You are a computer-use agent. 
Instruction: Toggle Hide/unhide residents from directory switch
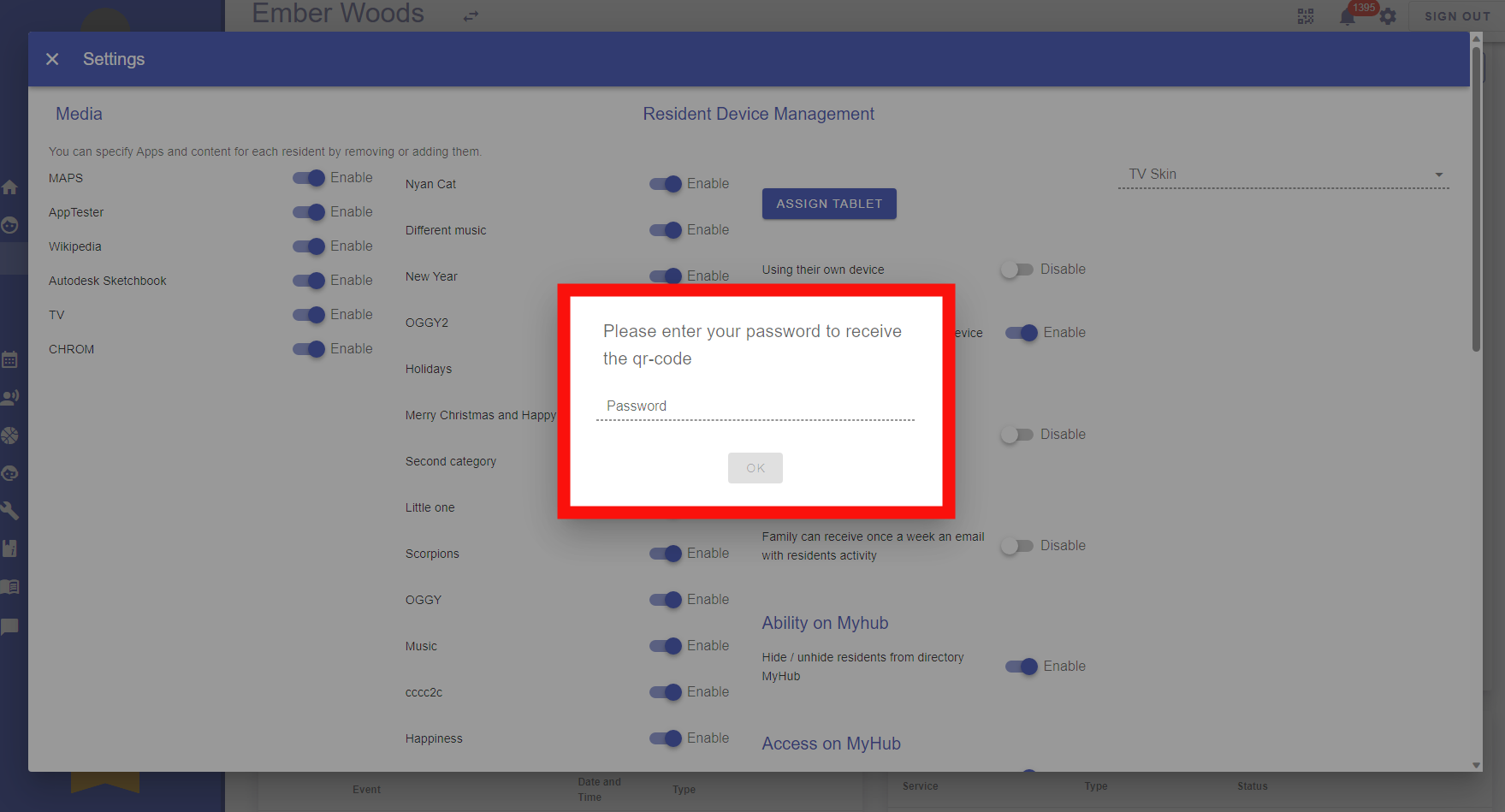click(1022, 667)
